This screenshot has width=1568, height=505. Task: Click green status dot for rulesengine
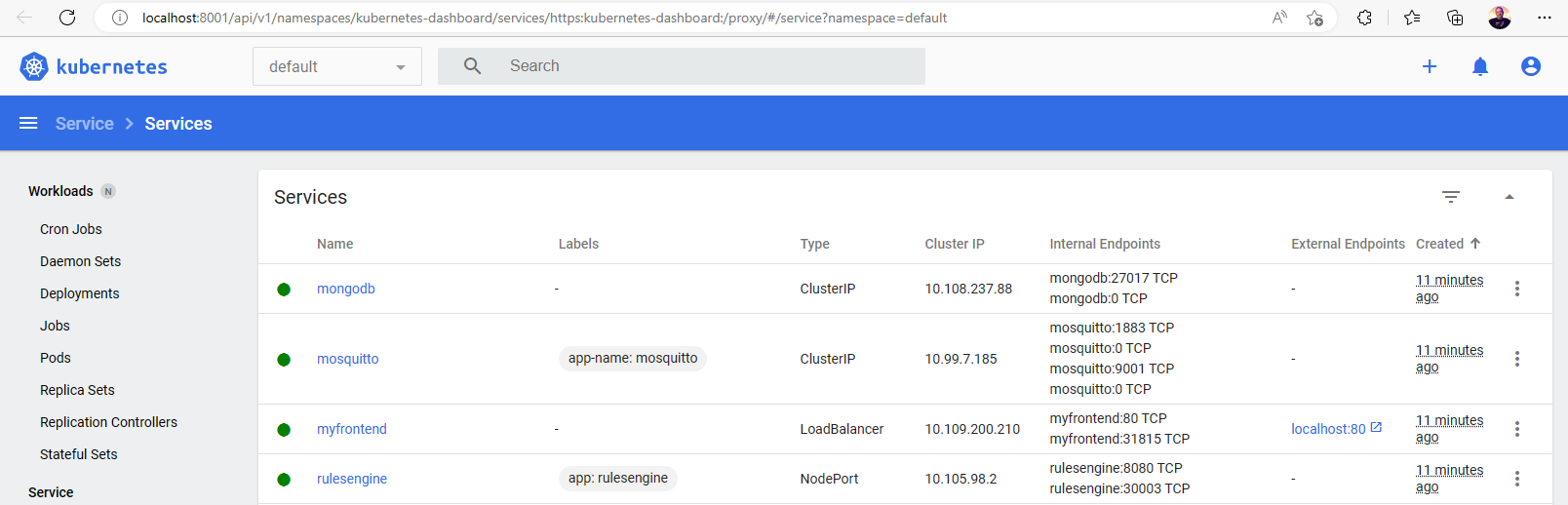284,480
